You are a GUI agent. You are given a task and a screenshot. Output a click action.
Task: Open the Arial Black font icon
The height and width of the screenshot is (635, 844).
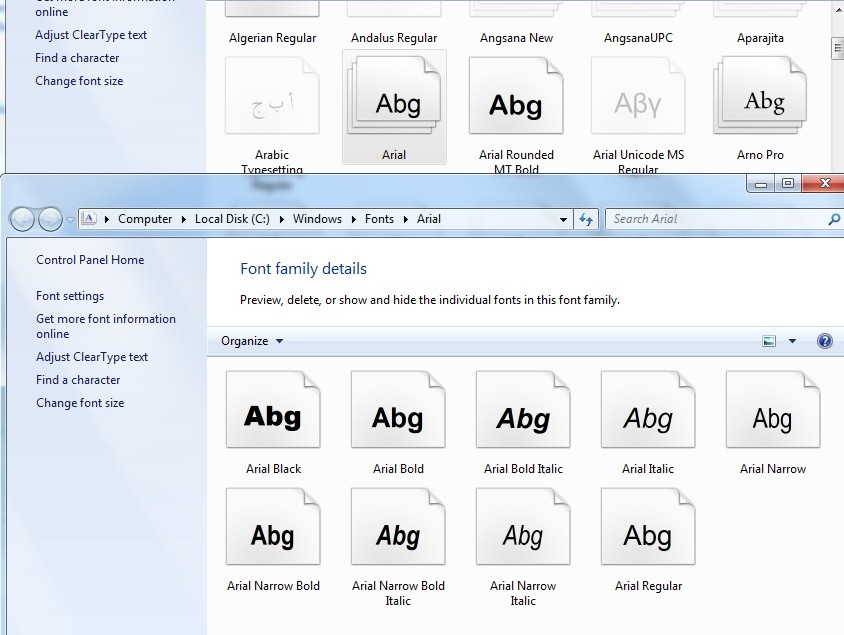pos(273,410)
